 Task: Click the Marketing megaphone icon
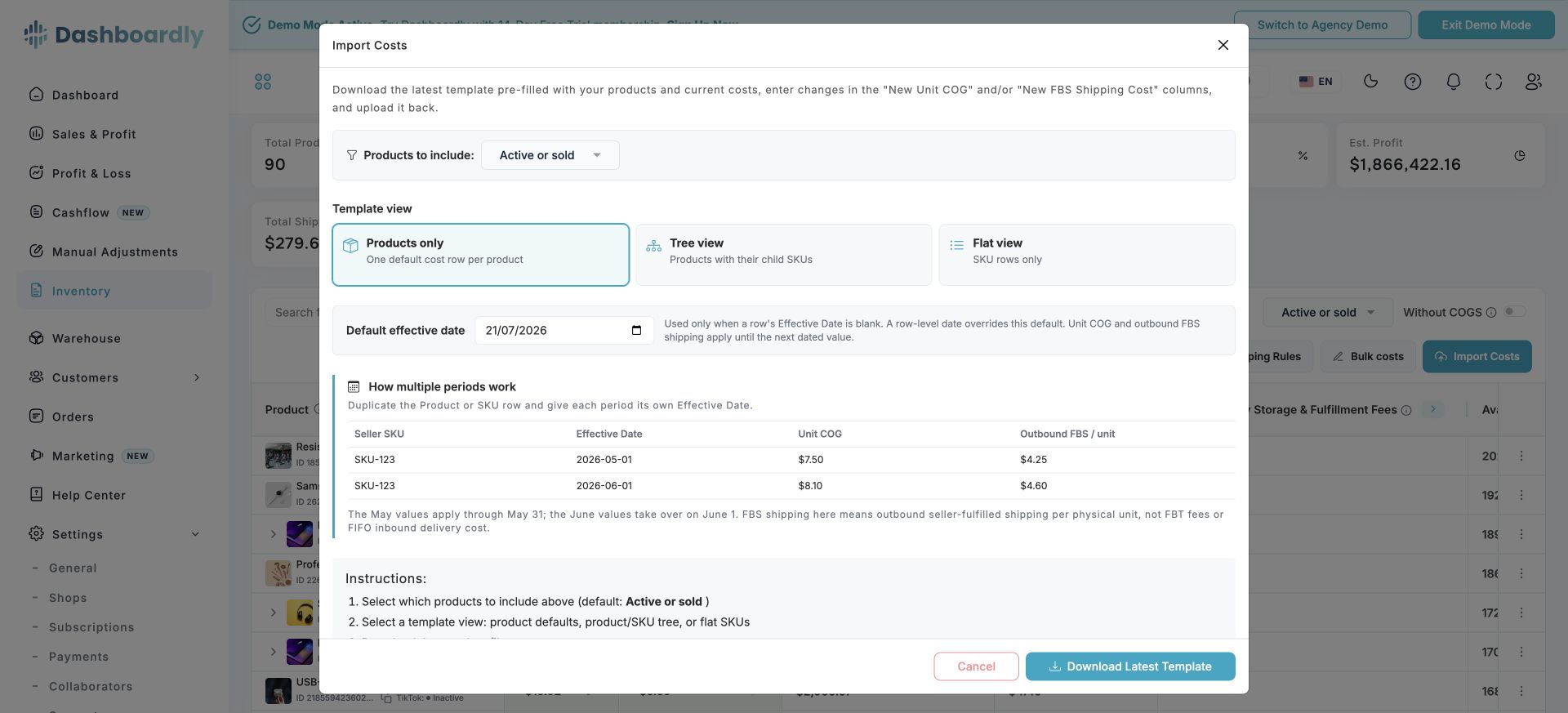point(36,455)
